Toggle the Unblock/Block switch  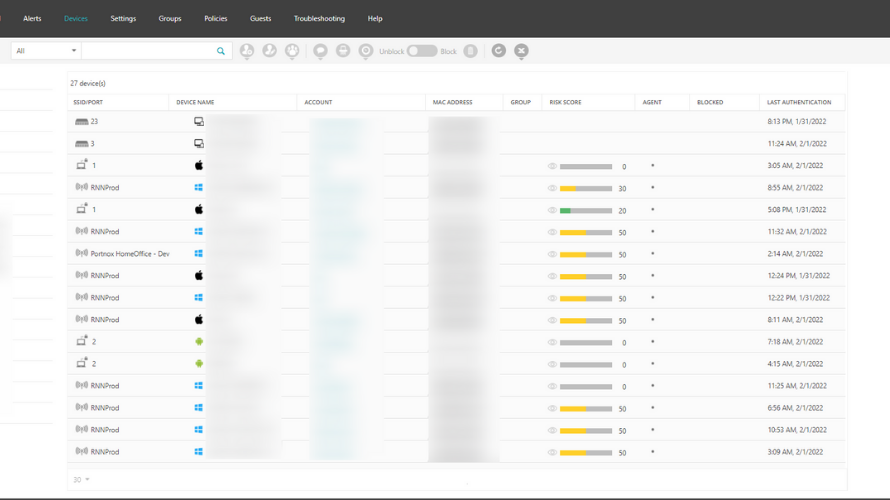point(421,51)
